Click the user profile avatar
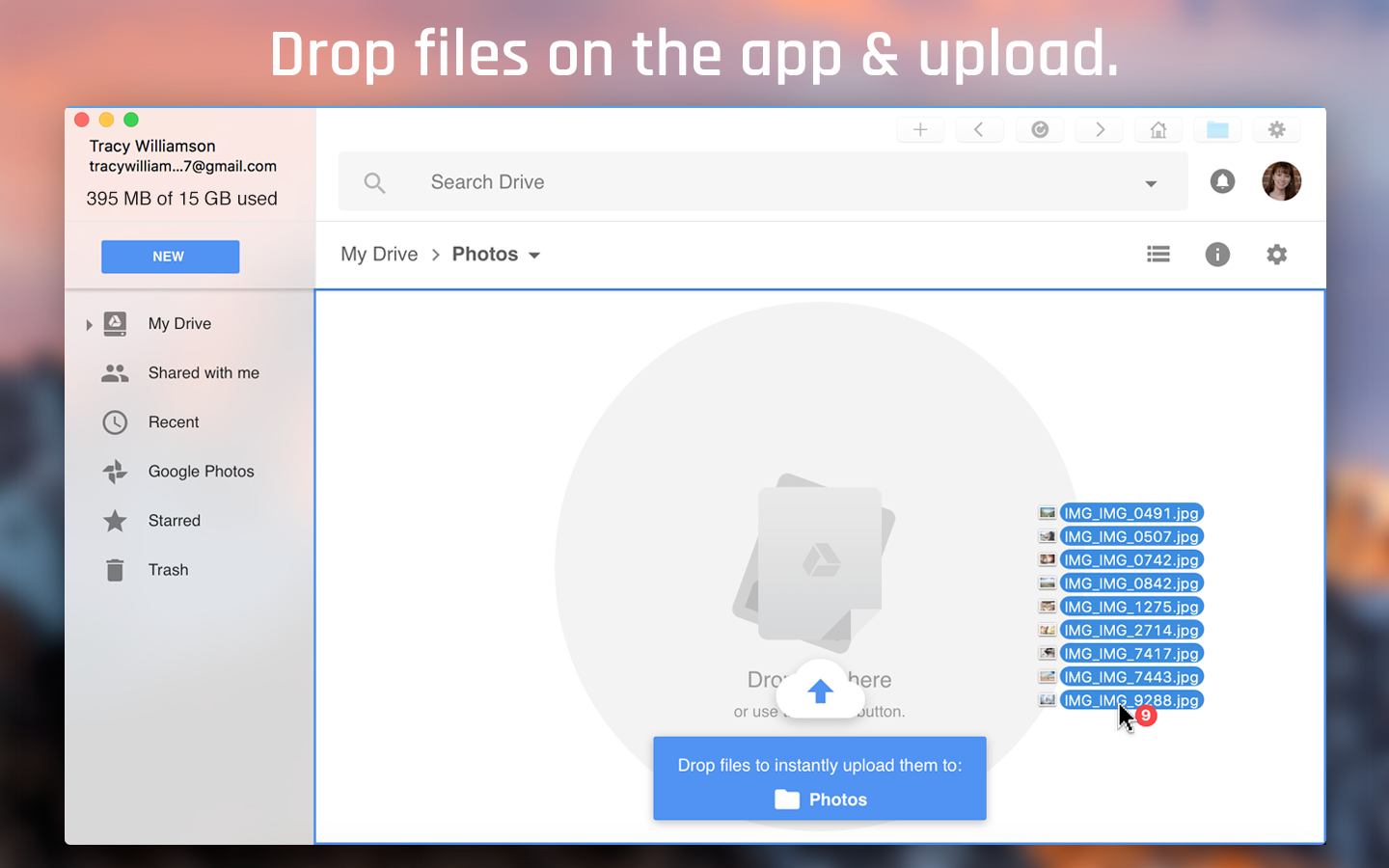Screen dimensions: 1389x868 click(1282, 181)
